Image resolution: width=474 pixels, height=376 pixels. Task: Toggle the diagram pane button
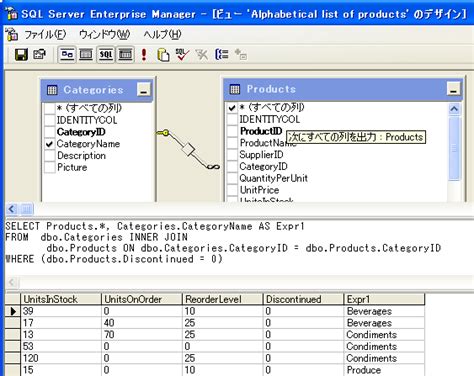[67, 55]
